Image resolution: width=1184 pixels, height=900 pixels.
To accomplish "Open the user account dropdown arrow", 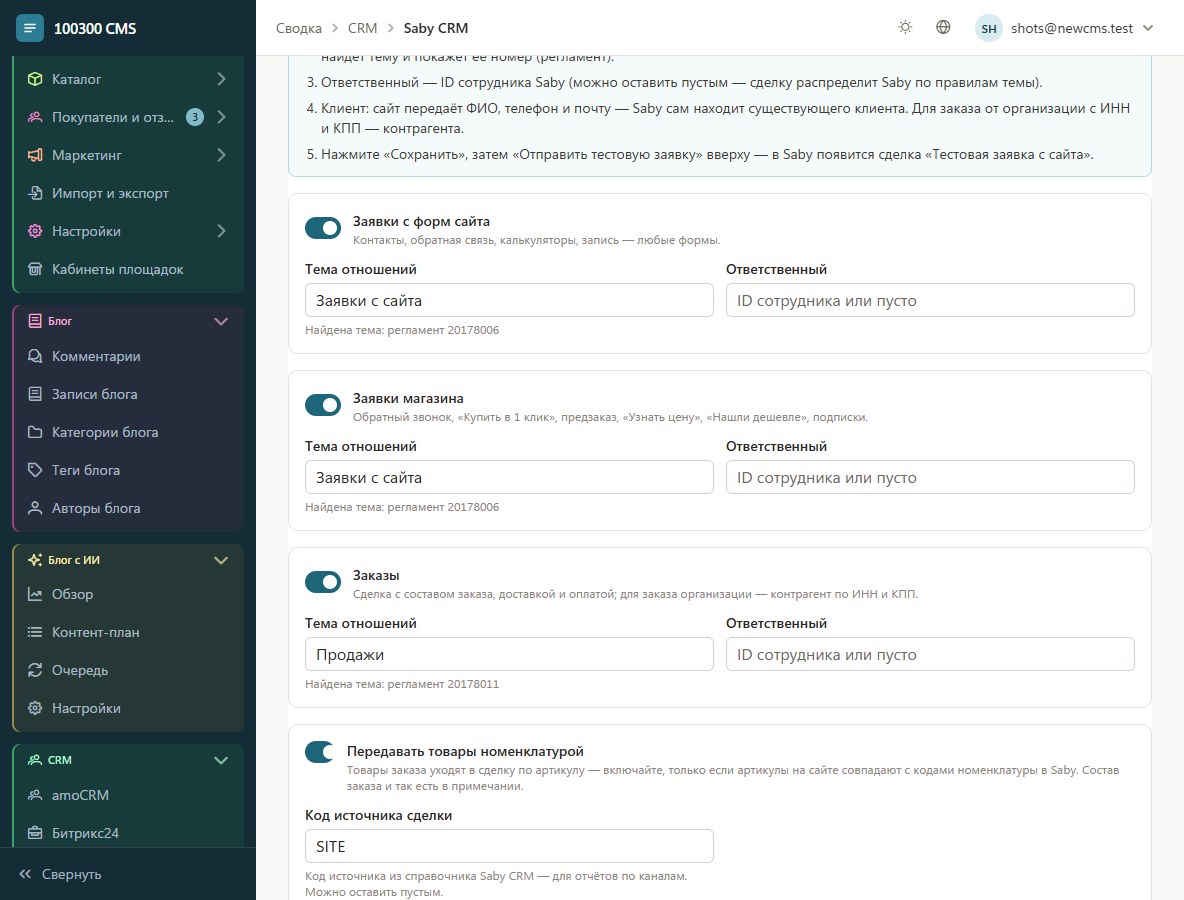I will pyautogui.click(x=1149, y=29).
